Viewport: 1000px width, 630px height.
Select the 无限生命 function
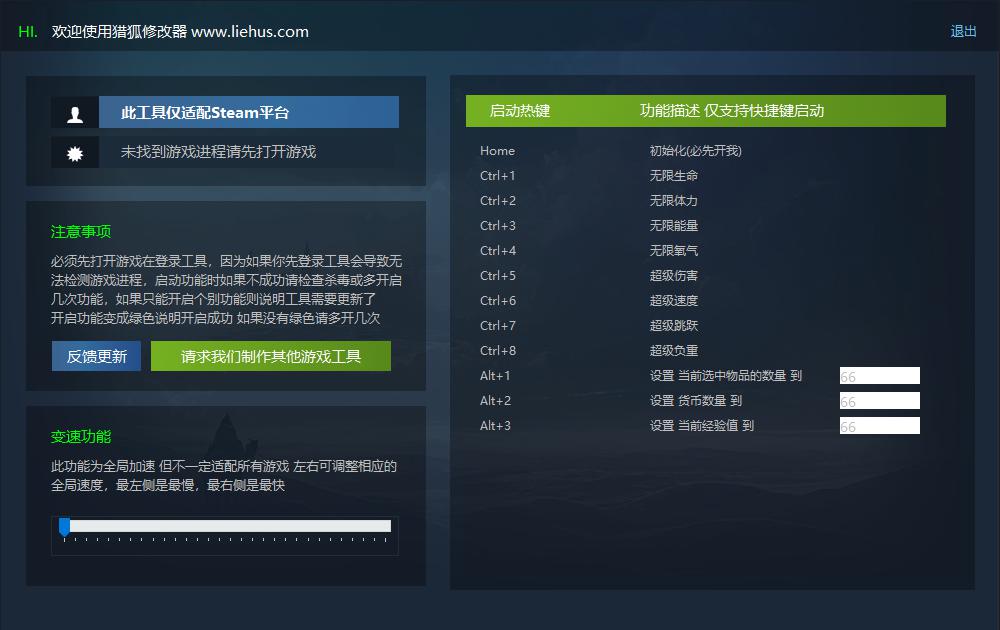(x=673, y=175)
